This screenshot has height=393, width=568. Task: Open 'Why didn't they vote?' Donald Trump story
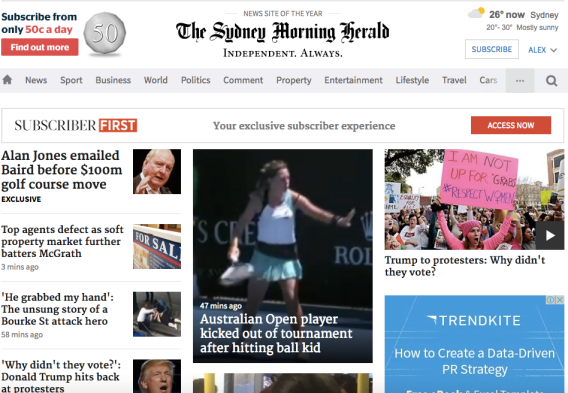point(61,376)
